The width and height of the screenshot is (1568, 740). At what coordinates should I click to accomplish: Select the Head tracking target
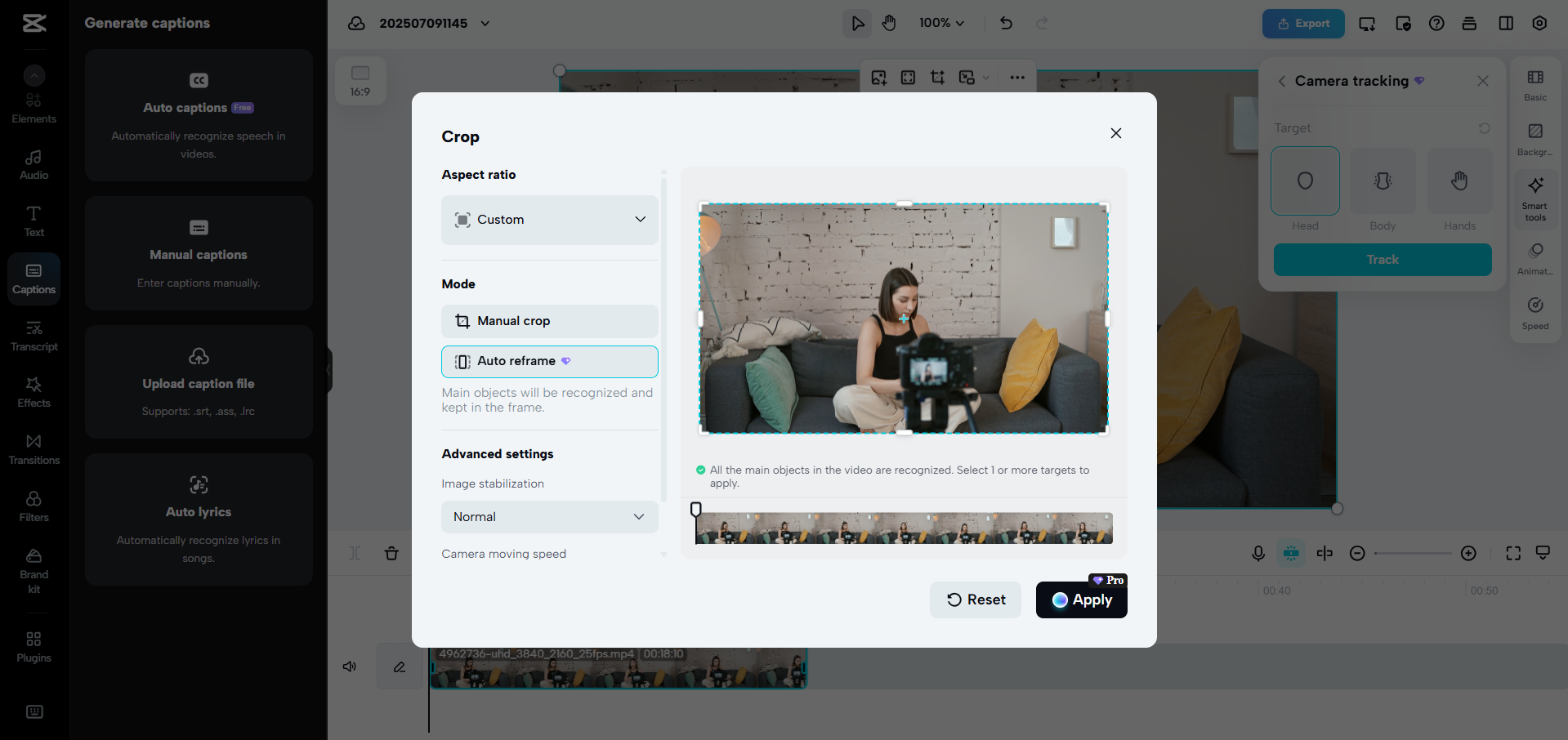[1304, 181]
